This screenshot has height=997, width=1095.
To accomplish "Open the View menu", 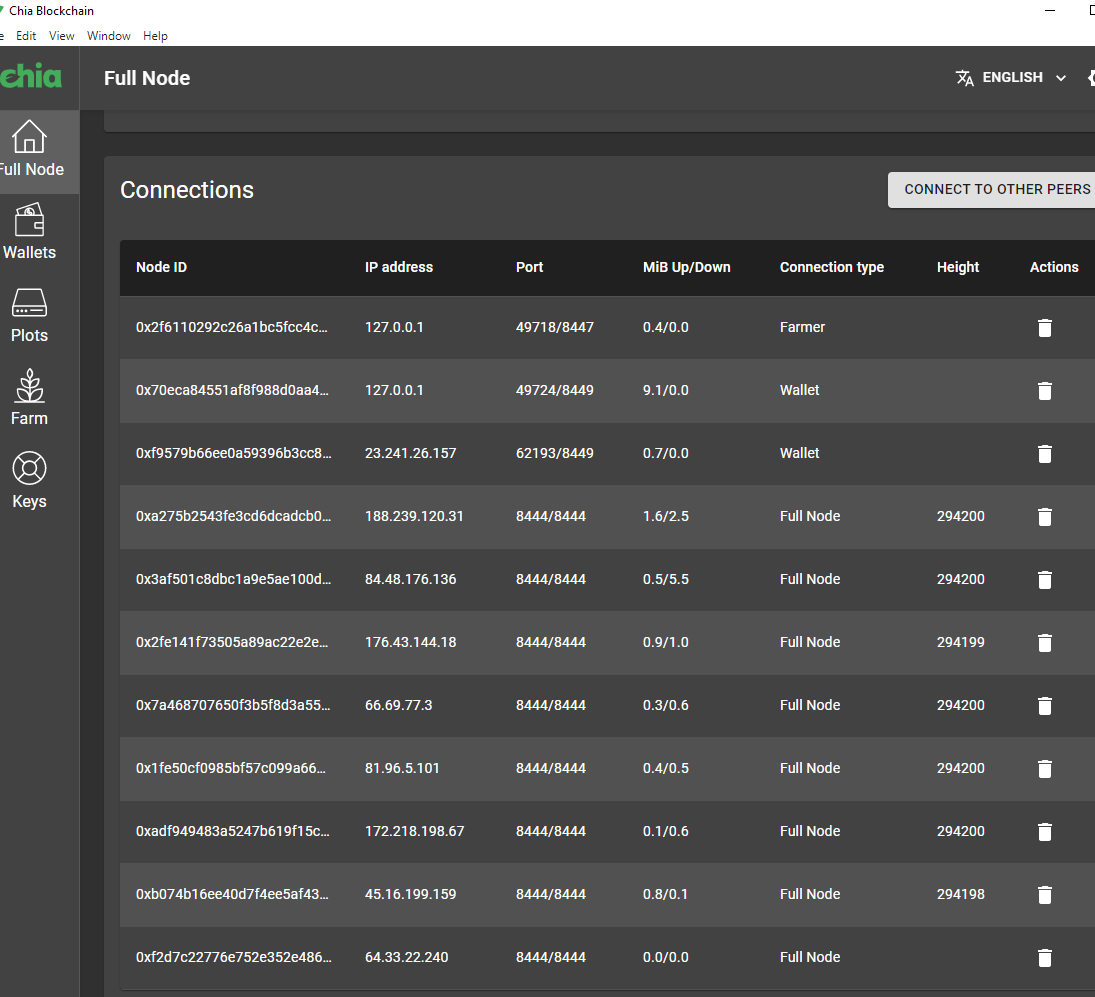I will [x=61, y=36].
